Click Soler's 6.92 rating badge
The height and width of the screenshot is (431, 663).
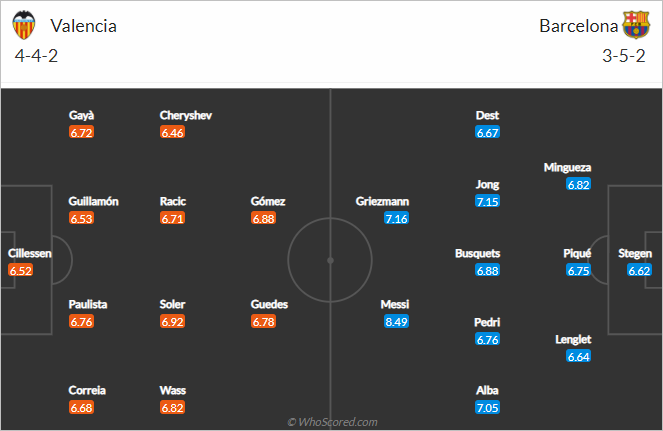pyautogui.click(x=173, y=322)
